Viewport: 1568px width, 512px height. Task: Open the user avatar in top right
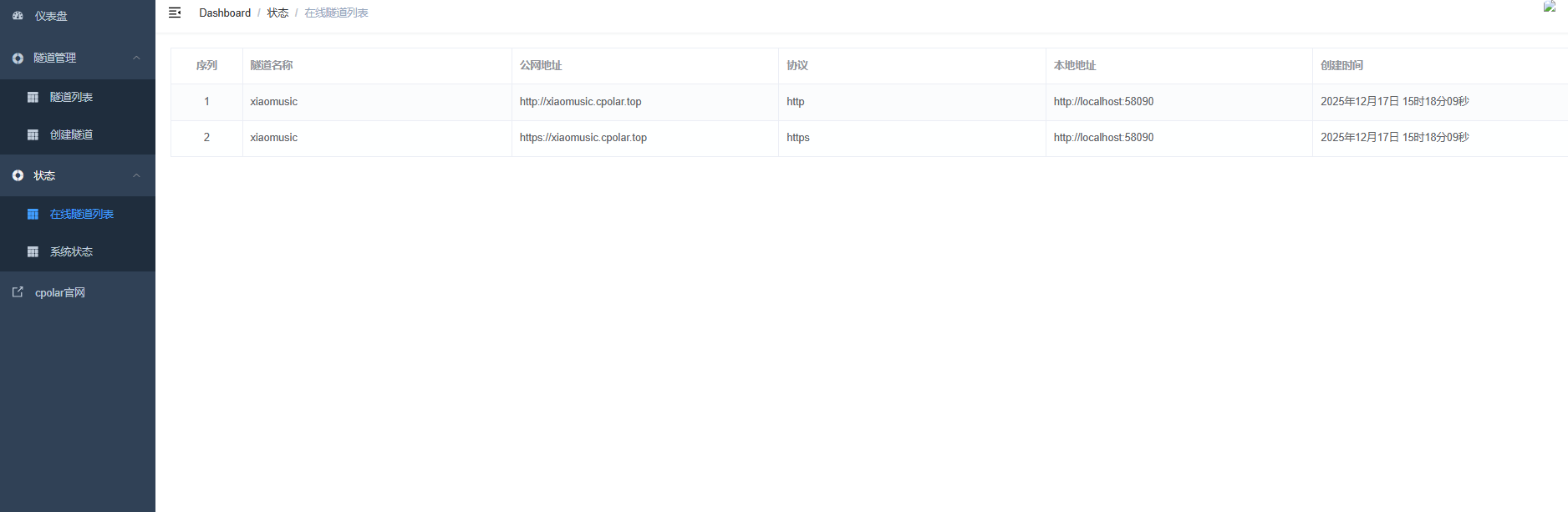1549,7
